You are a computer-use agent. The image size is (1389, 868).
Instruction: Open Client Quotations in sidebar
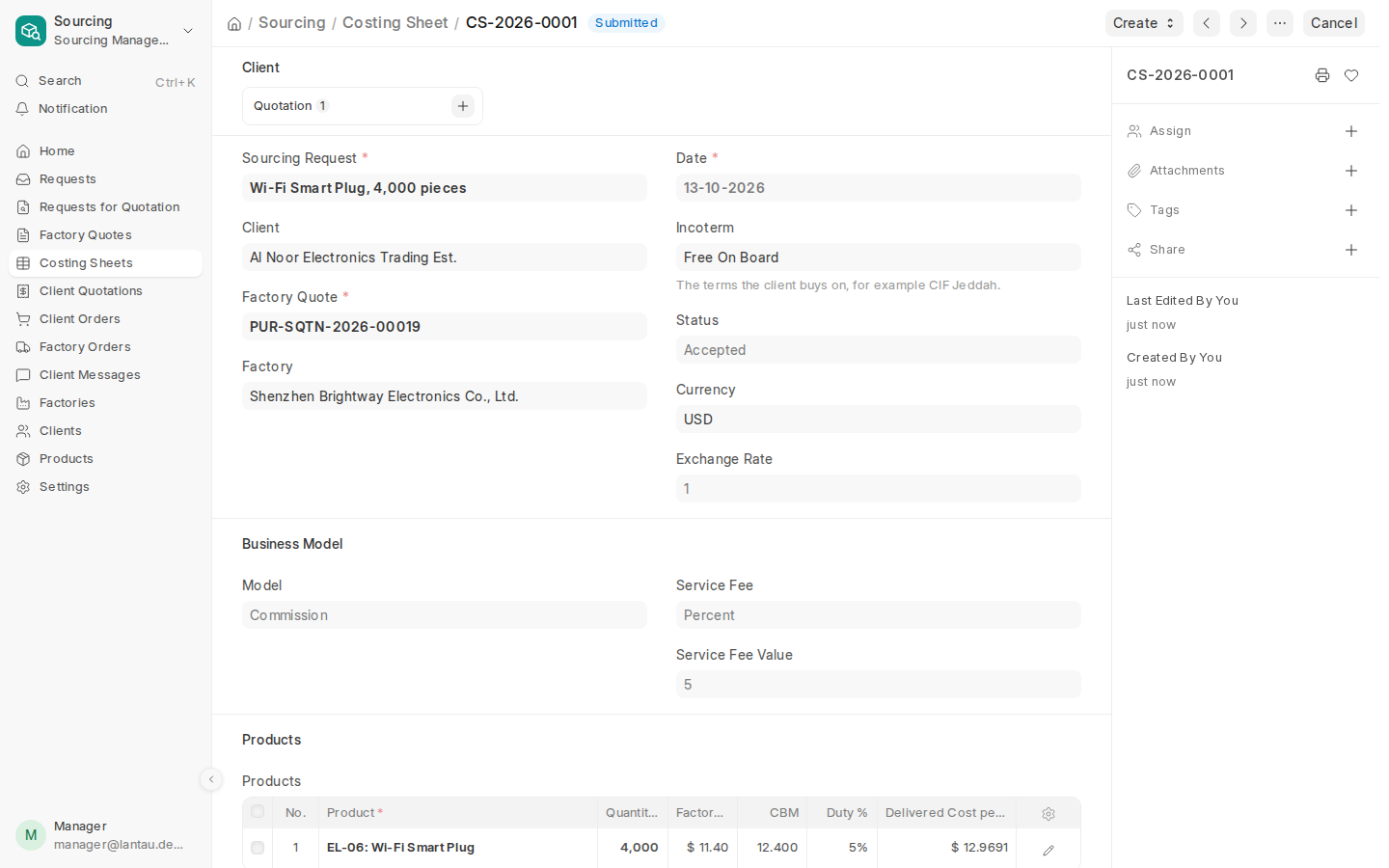(106, 291)
